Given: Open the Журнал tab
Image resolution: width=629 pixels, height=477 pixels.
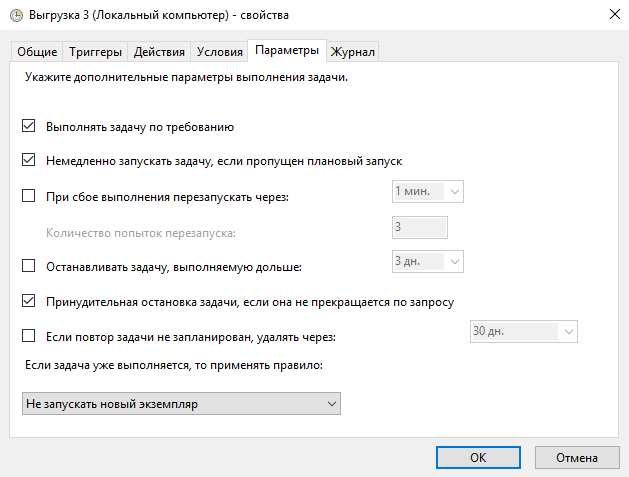Looking at the screenshot, I should tap(353, 52).
